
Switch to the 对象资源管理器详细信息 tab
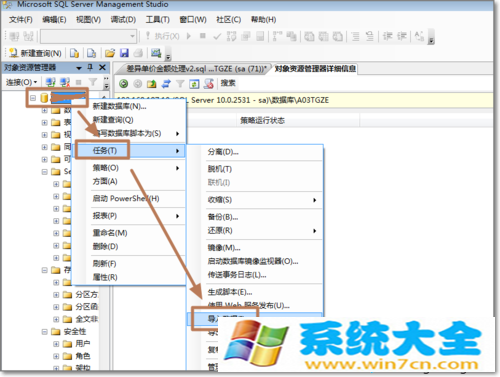tap(315, 69)
